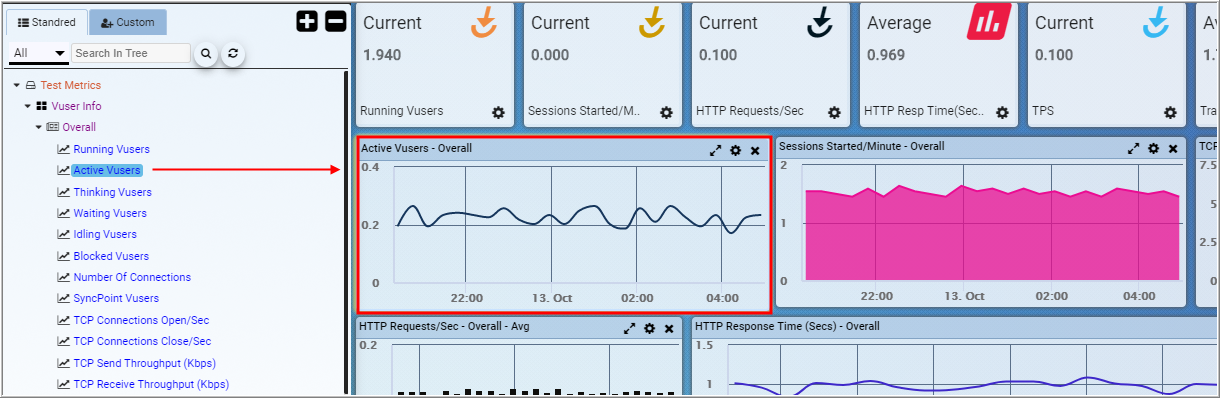Viewport: 1220px width, 398px height.
Task: Open the All filter dropdown
Action: (39, 53)
